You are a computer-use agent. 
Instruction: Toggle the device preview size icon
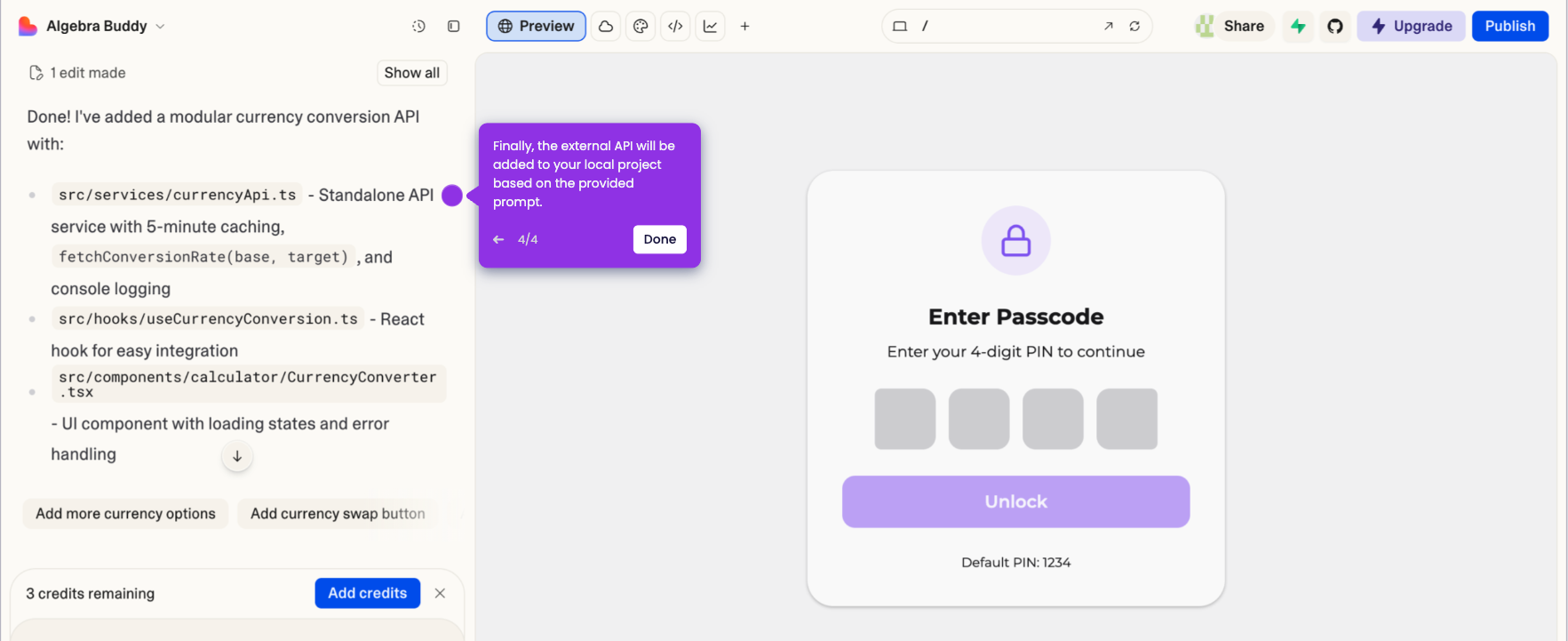coord(900,27)
